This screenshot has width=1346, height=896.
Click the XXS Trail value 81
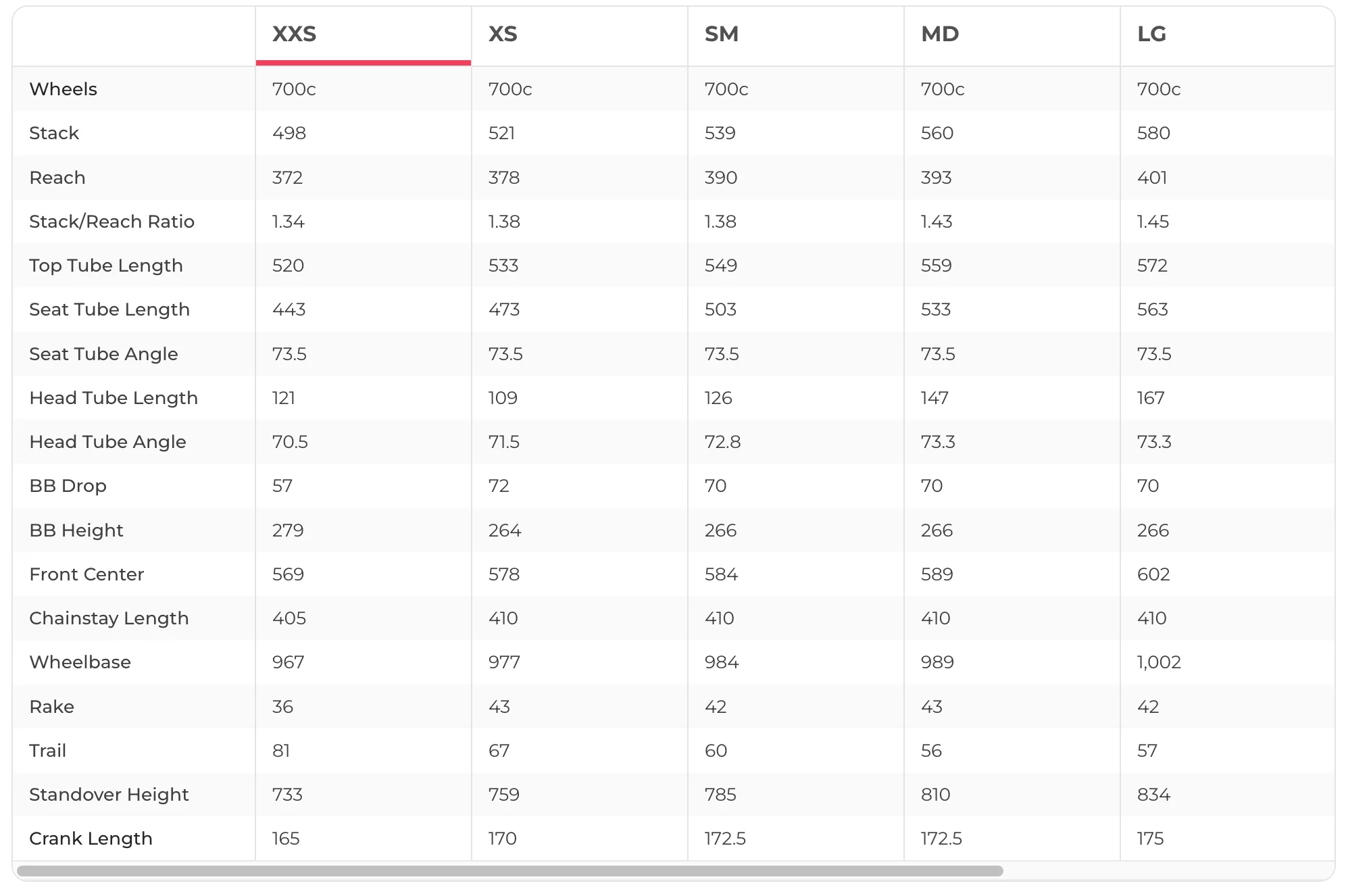(281, 751)
